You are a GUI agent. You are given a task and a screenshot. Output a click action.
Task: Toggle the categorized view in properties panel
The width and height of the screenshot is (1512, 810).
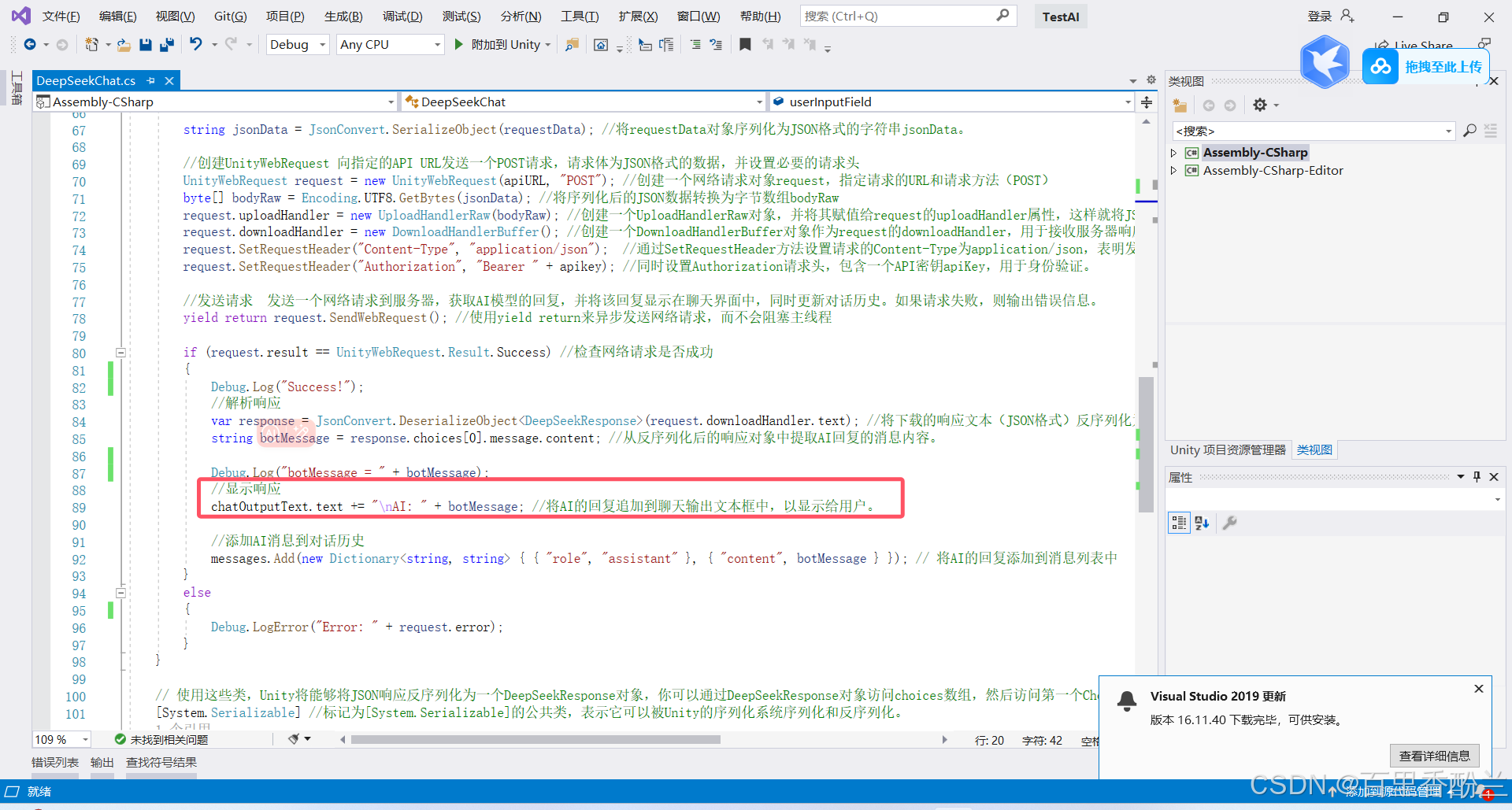(x=1179, y=523)
